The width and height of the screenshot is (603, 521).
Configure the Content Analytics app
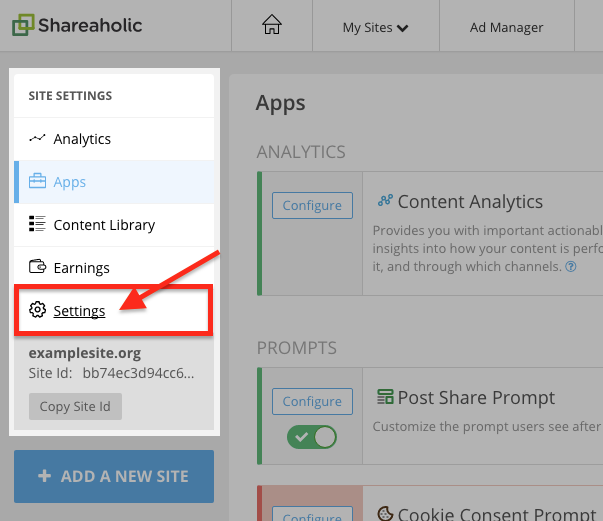(x=312, y=206)
